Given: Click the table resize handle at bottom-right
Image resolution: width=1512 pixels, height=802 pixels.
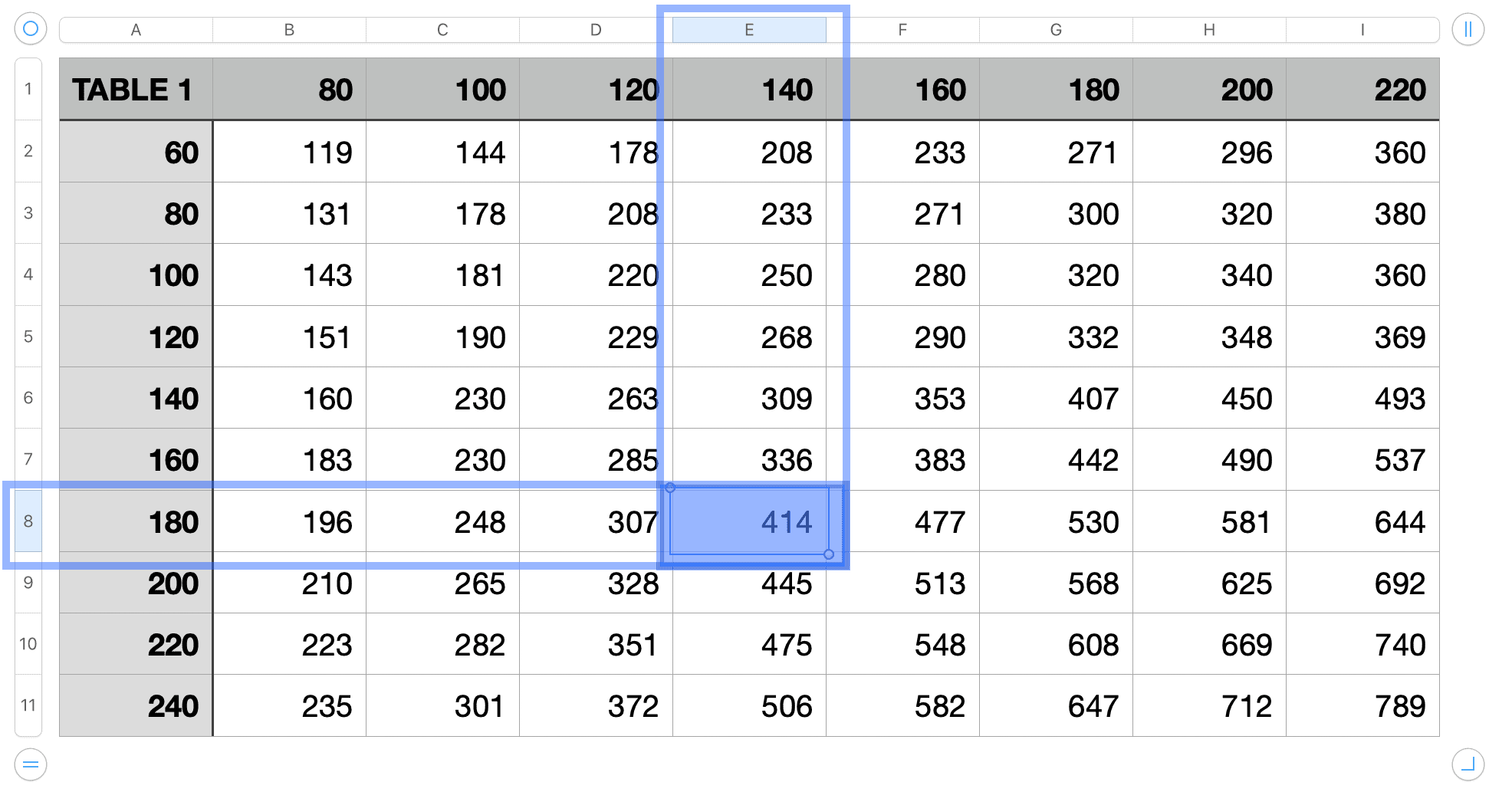Looking at the screenshot, I should (1468, 764).
